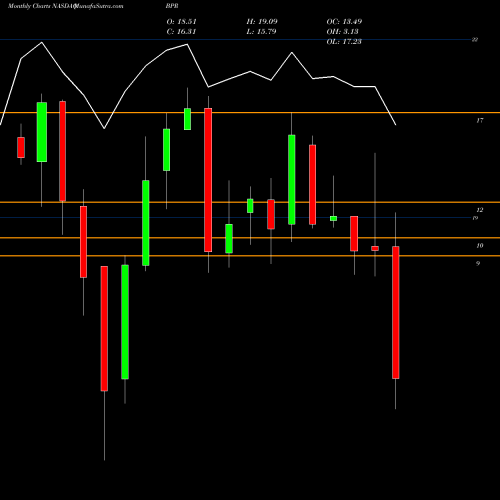This screenshot has height=500, width=500.
Task: Select the OC: 13.49 reading
Action: pos(344,22)
